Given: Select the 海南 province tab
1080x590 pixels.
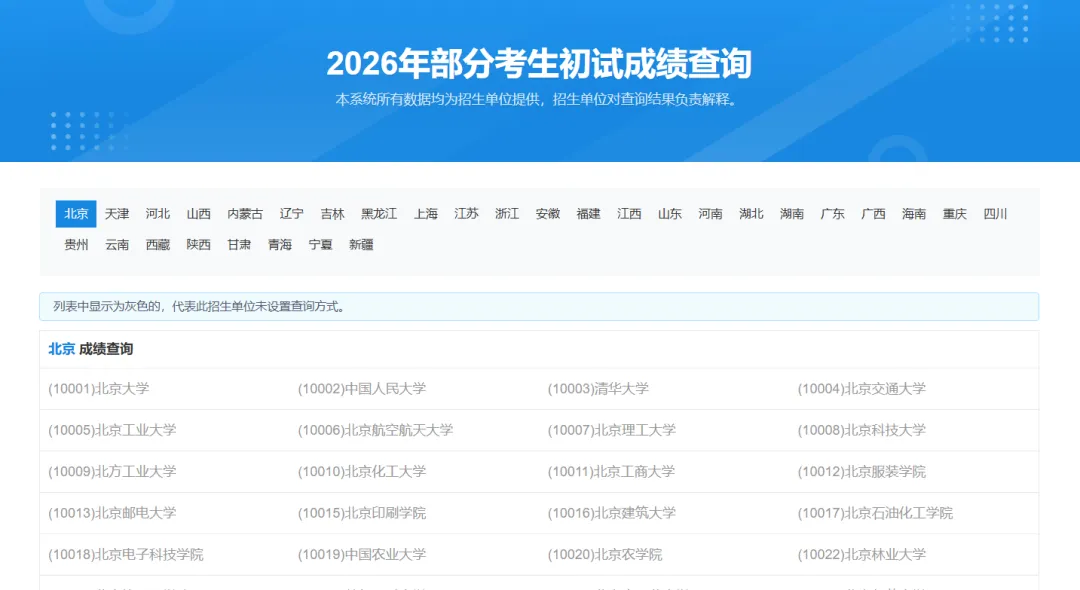Looking at the screenshot, I should coord(913,214).
